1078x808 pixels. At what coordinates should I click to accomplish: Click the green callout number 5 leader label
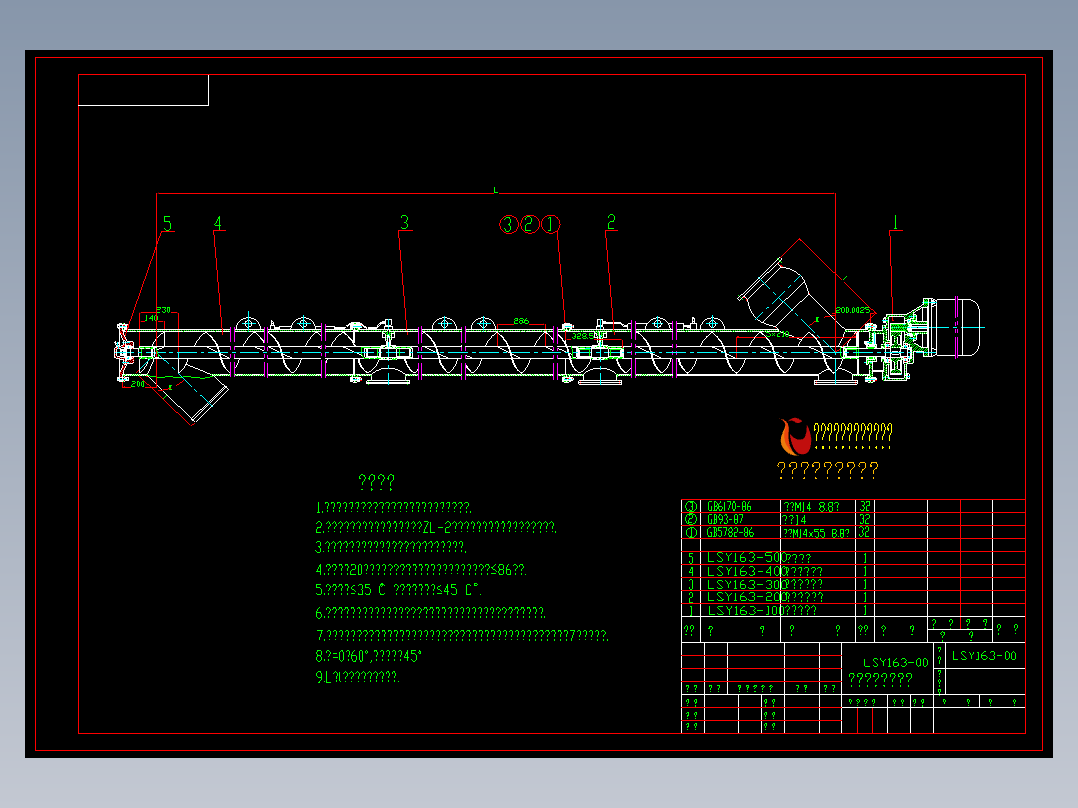click(x=167, y=223)
